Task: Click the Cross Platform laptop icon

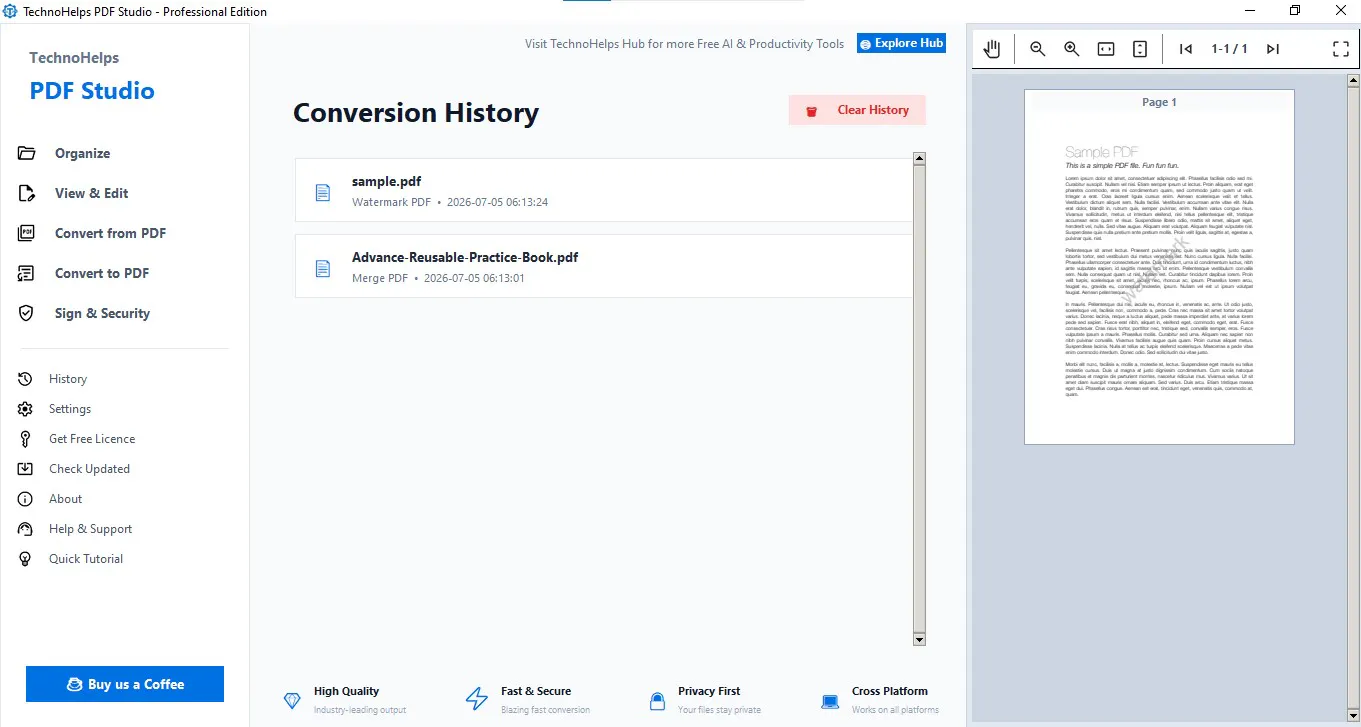Action: click(x=830, y=701)
